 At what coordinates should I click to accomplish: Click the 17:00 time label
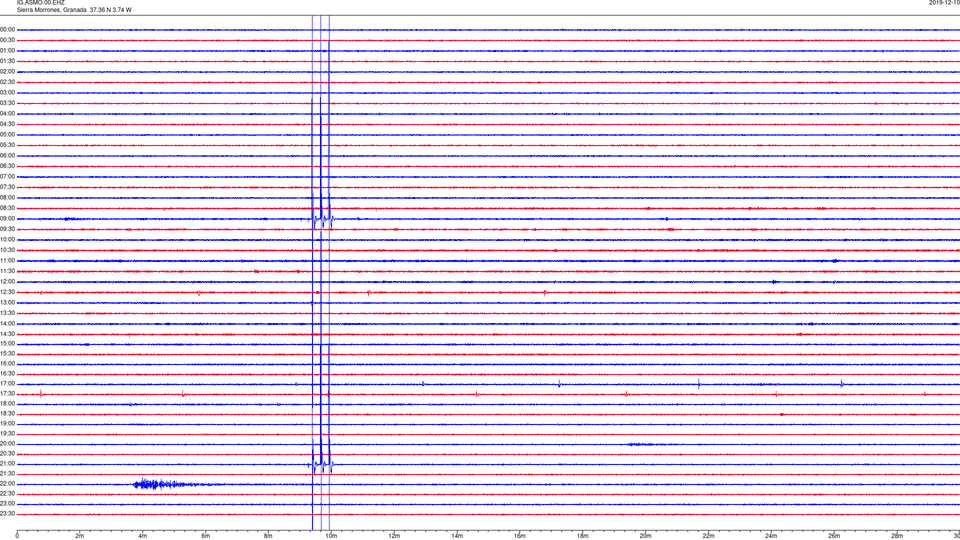coord(7,384)
